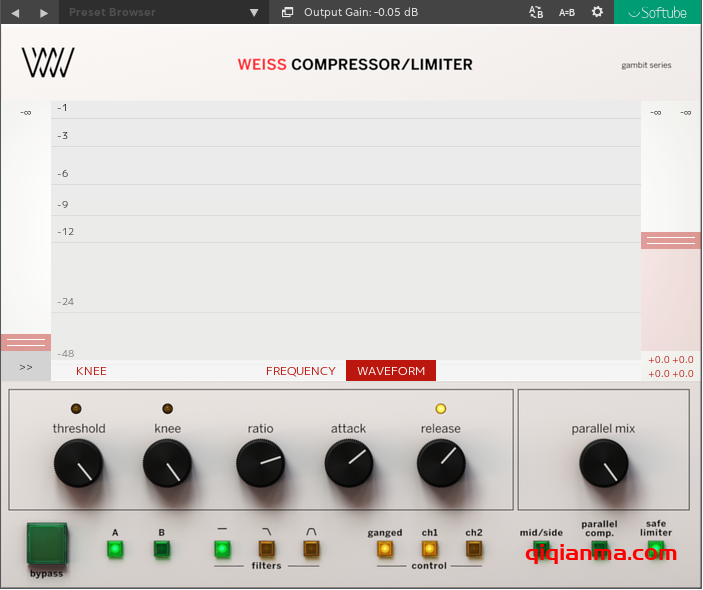Switch to the FREQUENCY display tab
703x590 pixels.
pyautogui.click(x=300, y=371)
